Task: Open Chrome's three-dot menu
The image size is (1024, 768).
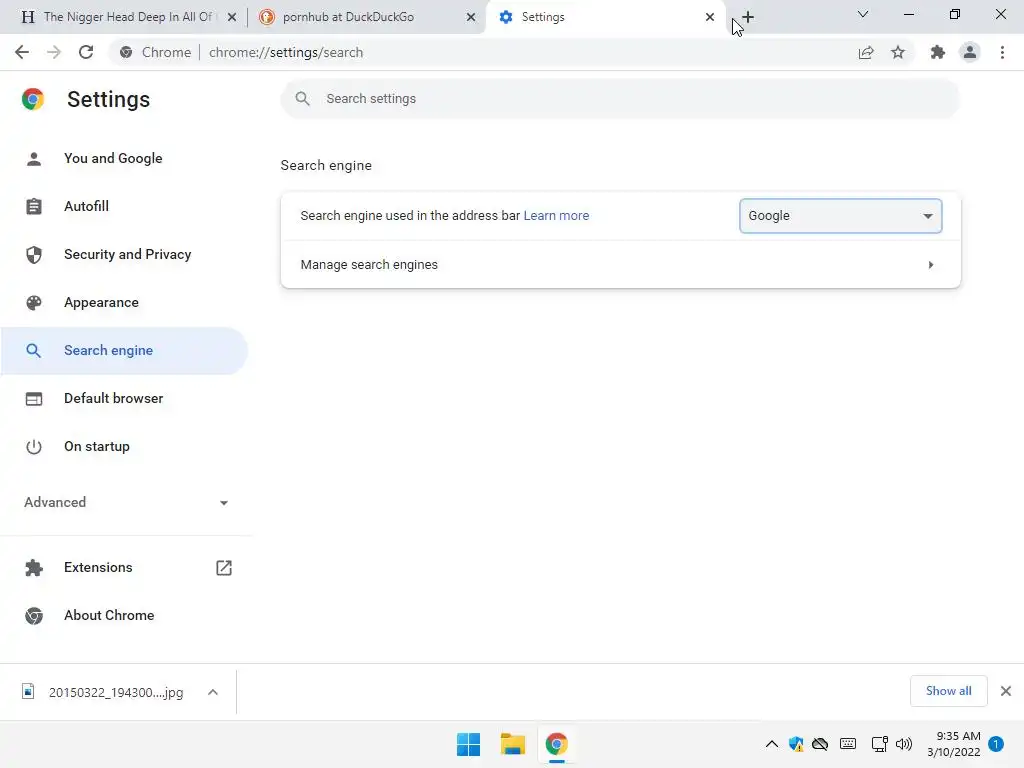Action: [x=1002, y=52]
